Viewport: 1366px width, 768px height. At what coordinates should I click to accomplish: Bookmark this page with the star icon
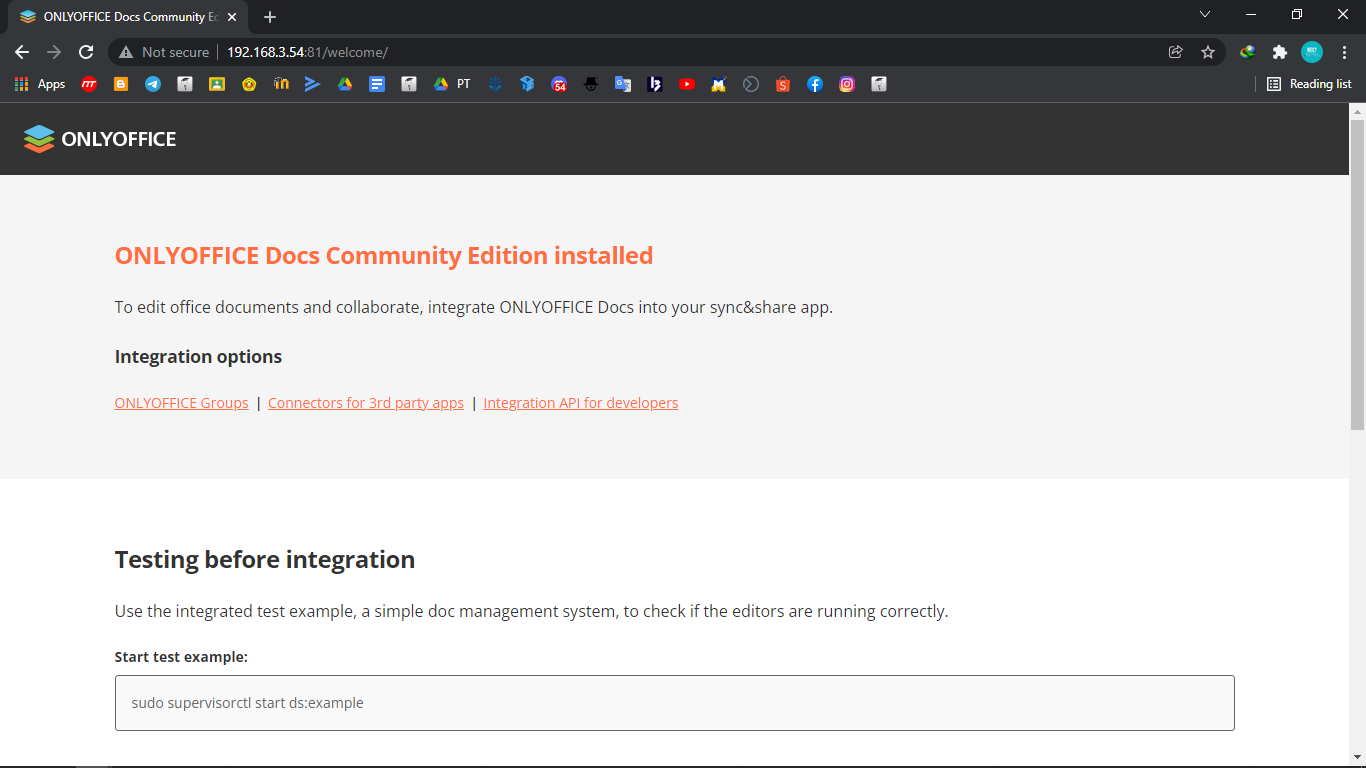pos(1208,52)
